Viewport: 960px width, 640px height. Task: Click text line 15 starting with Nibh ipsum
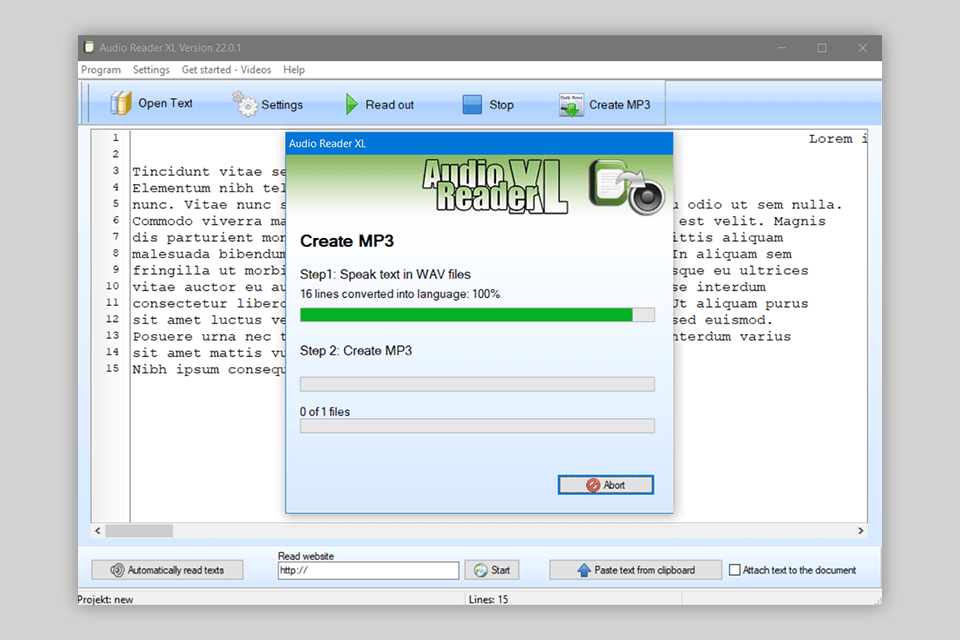[x=209, y=369]
